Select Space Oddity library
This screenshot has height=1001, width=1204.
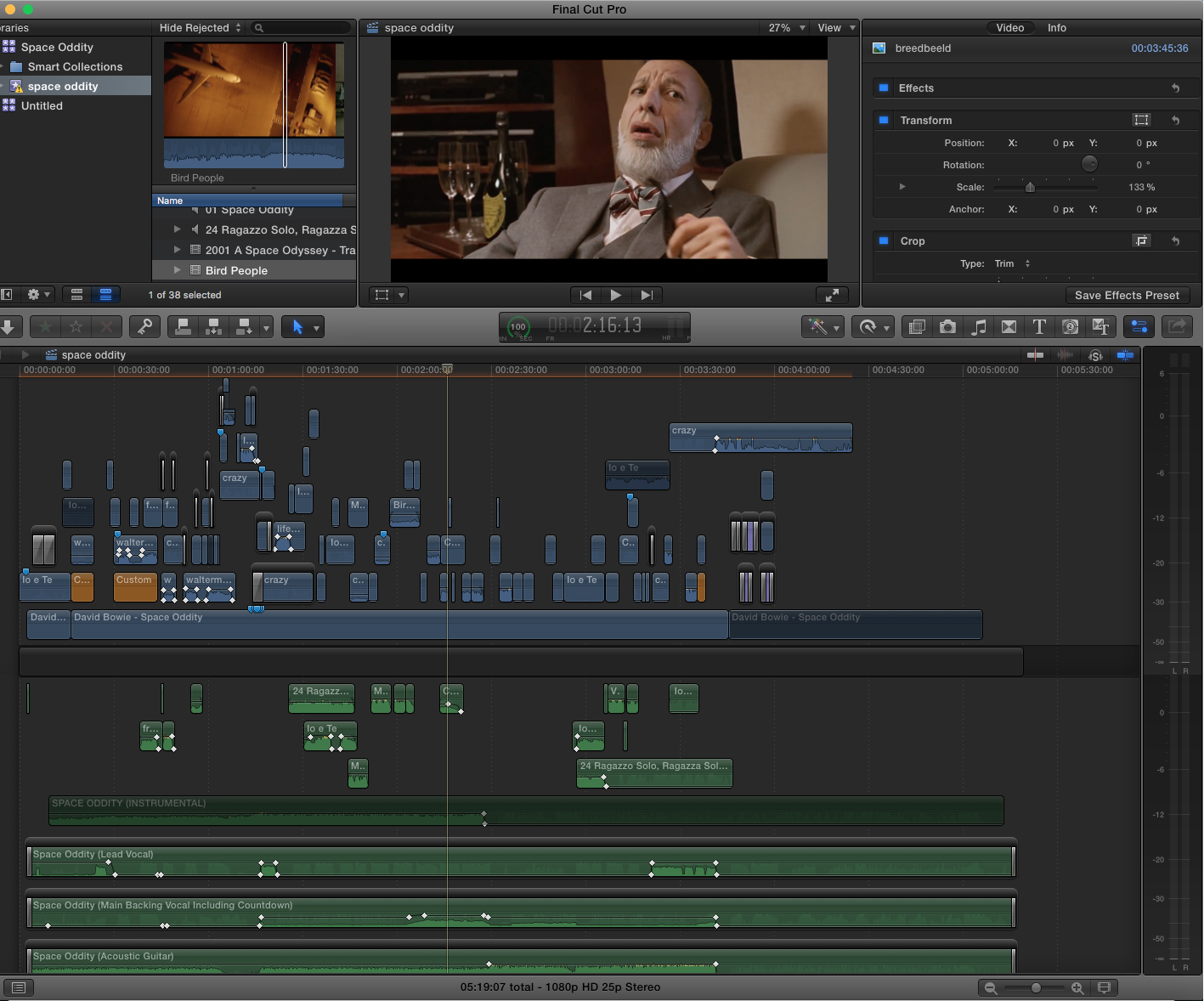click(x=57, y=47)
